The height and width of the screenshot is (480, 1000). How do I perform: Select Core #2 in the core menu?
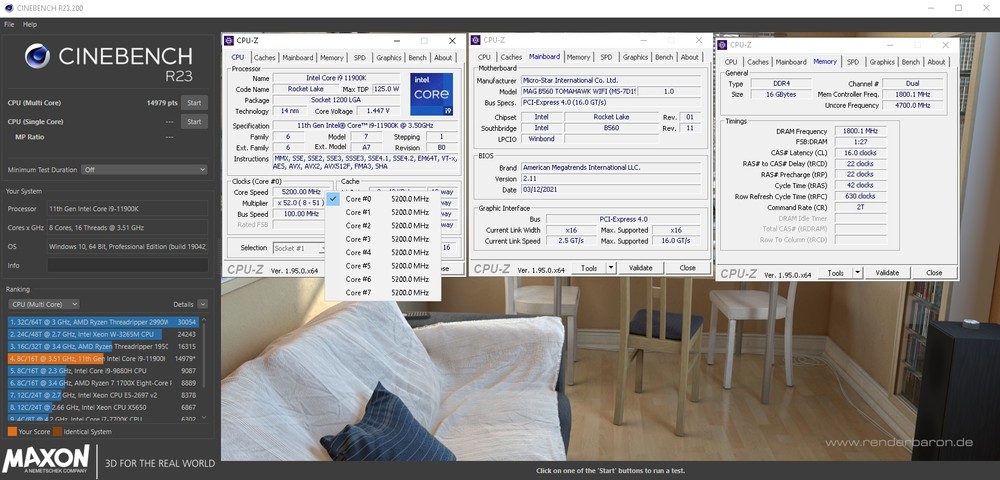pos(383,226)
